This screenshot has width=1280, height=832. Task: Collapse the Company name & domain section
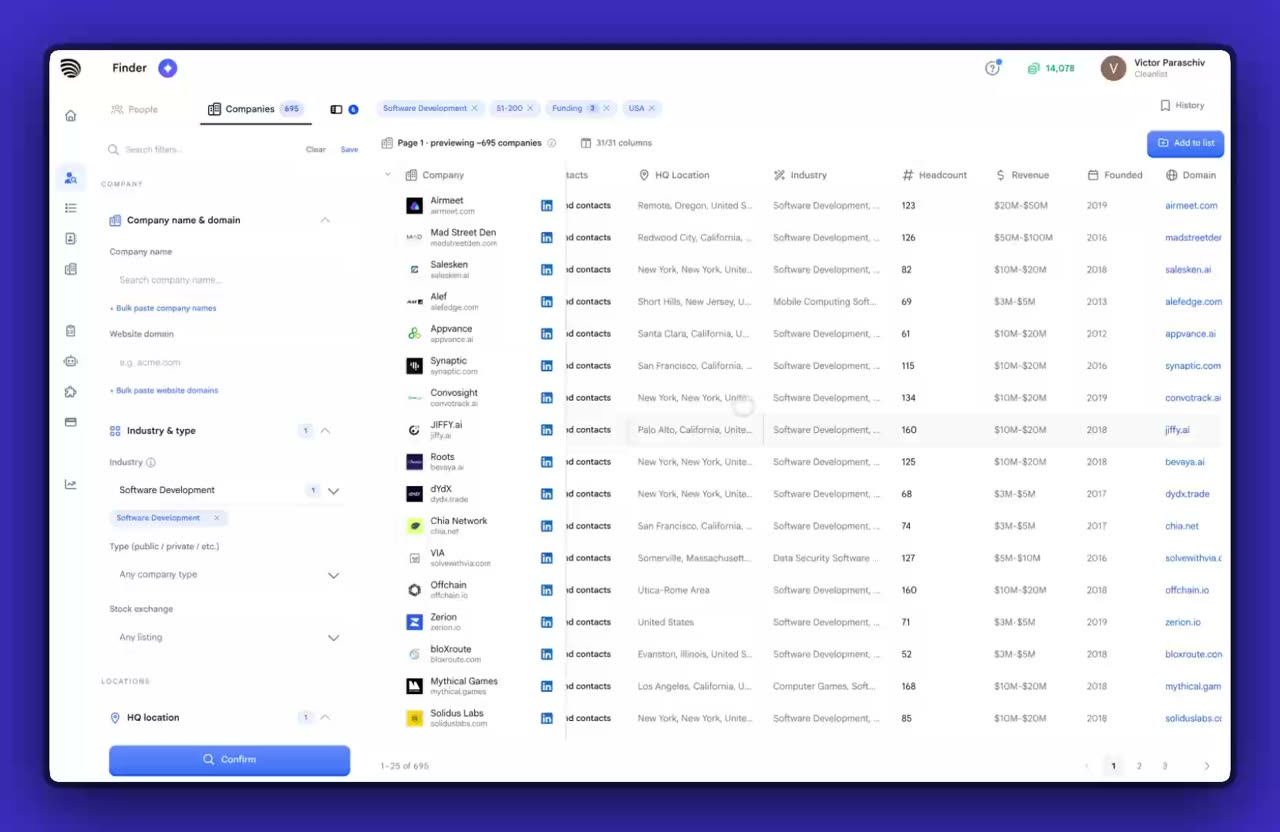tap(324, 220)
